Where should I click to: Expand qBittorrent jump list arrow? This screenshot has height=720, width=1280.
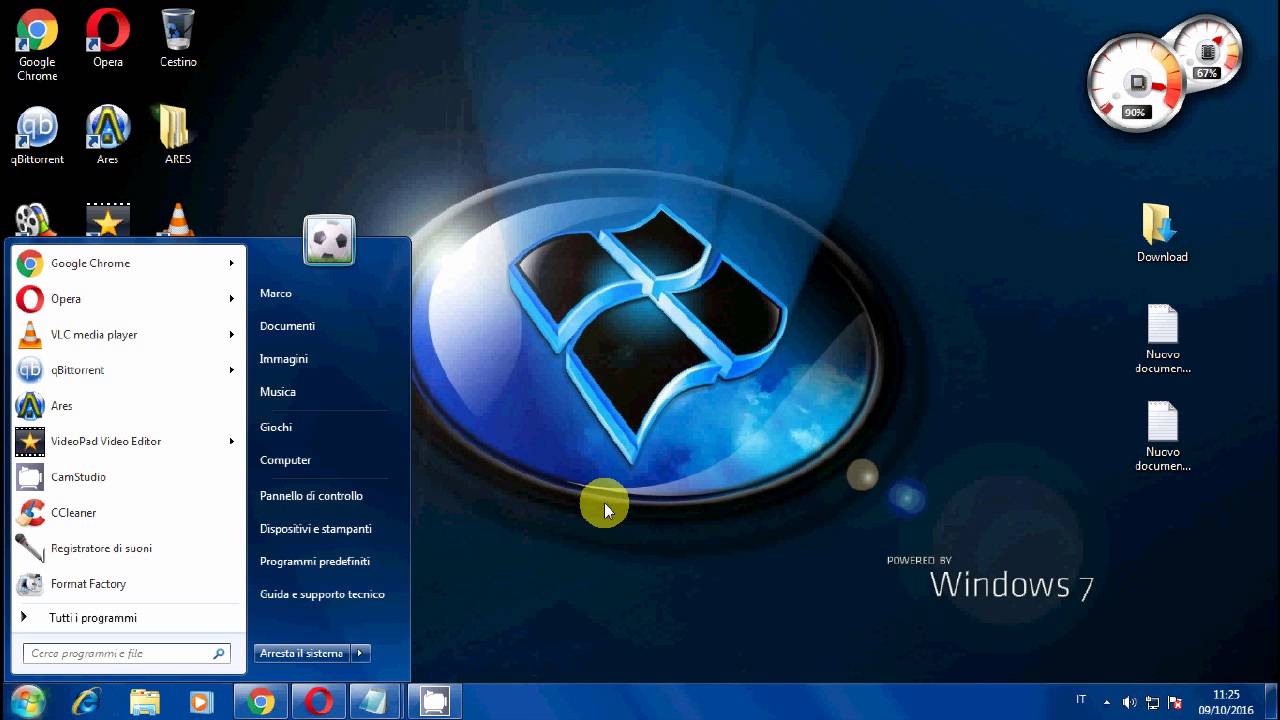(x=231, y=370)
